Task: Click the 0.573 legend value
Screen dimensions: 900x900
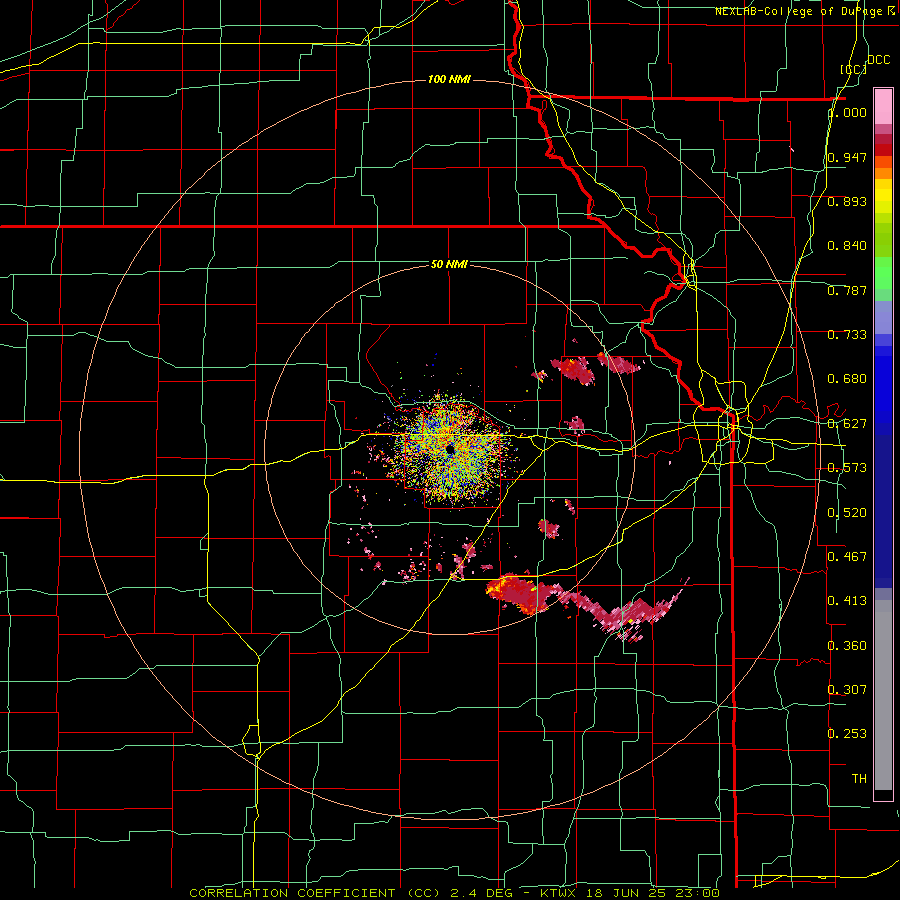Action: (x=847, y=468)
